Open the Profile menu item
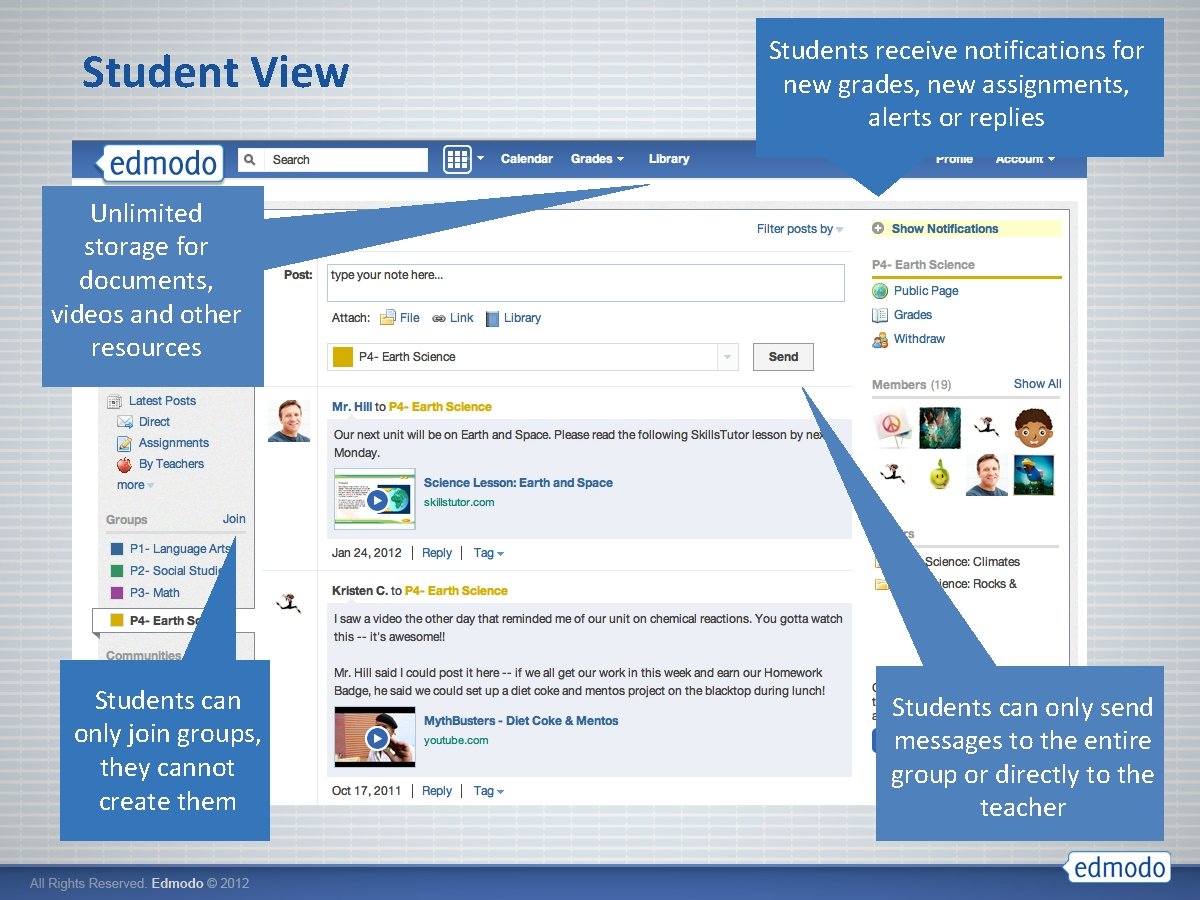The image size is (1200, 900). 954,159
